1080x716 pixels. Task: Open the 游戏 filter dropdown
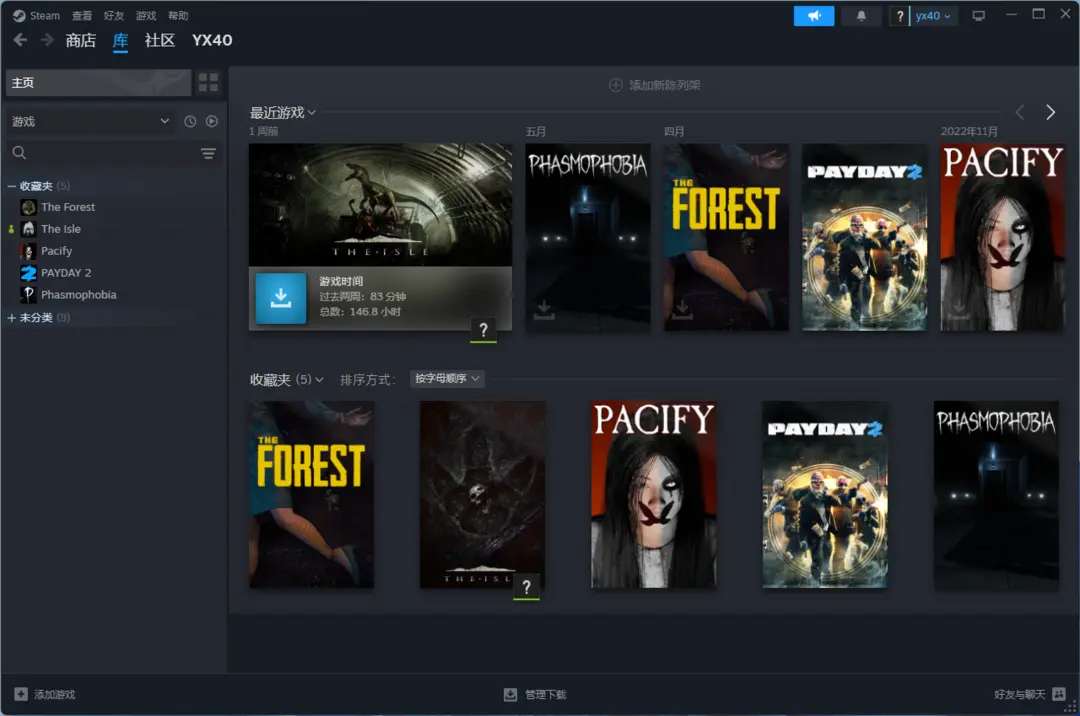[x=90, y=121]
